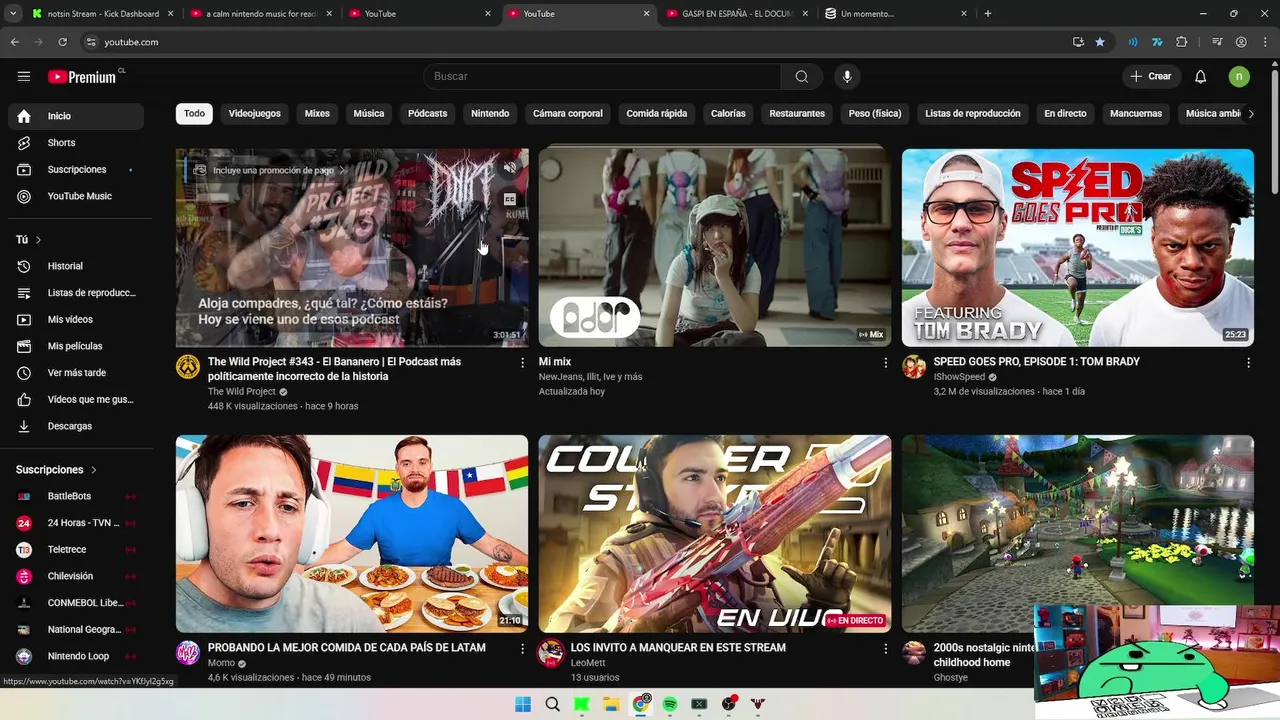Open Suscripciones in the sidebar
The width and height of the screenshot is (1280, 720).
click(76, 170)
